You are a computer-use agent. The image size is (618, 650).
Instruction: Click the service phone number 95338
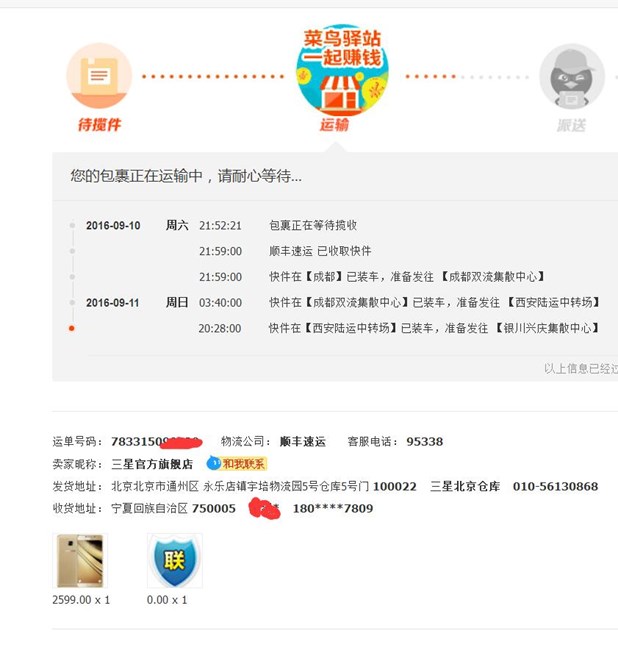(x=424, y=441)
